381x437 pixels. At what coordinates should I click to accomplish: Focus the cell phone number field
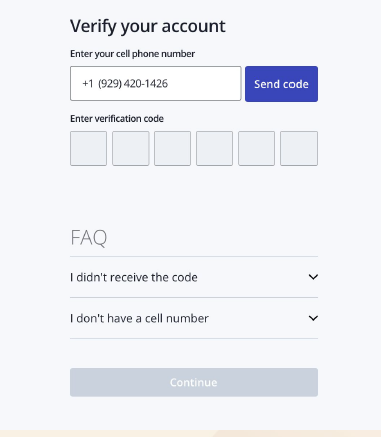pyautogui.click(x=156, y=83)
